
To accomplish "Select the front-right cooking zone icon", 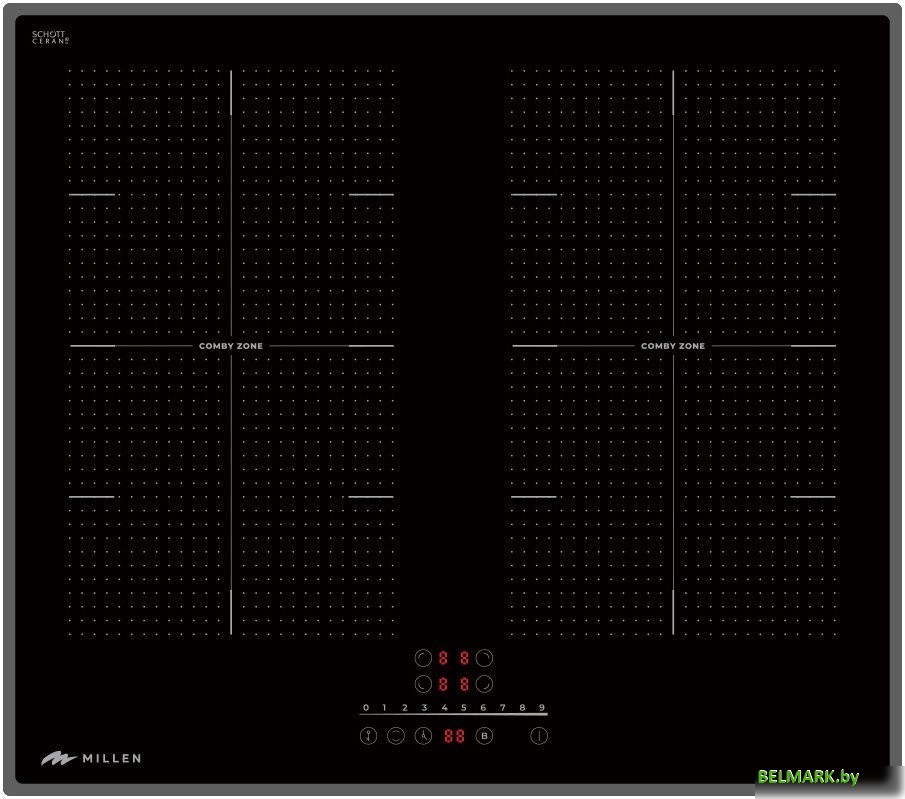I will (484, 685).
